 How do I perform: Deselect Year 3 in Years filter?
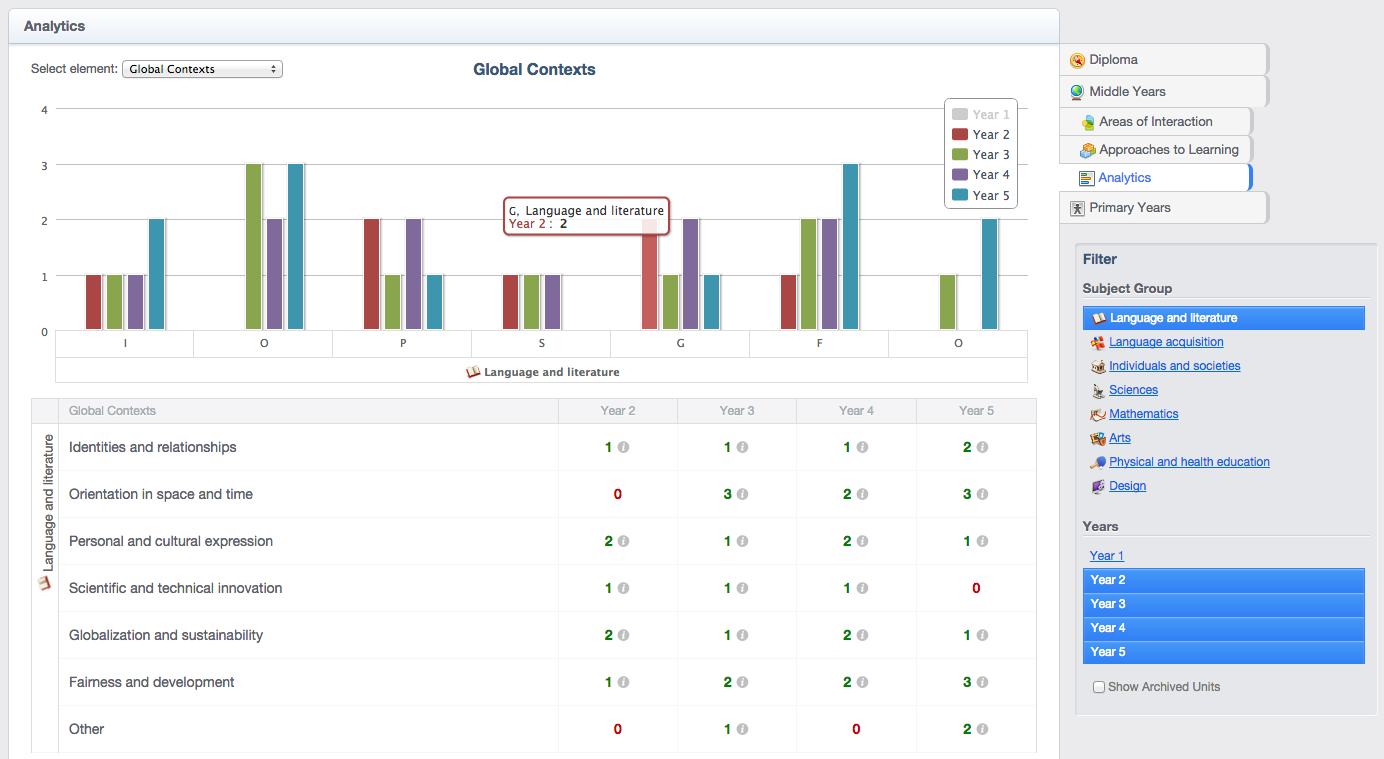[x=1224, y=604]
